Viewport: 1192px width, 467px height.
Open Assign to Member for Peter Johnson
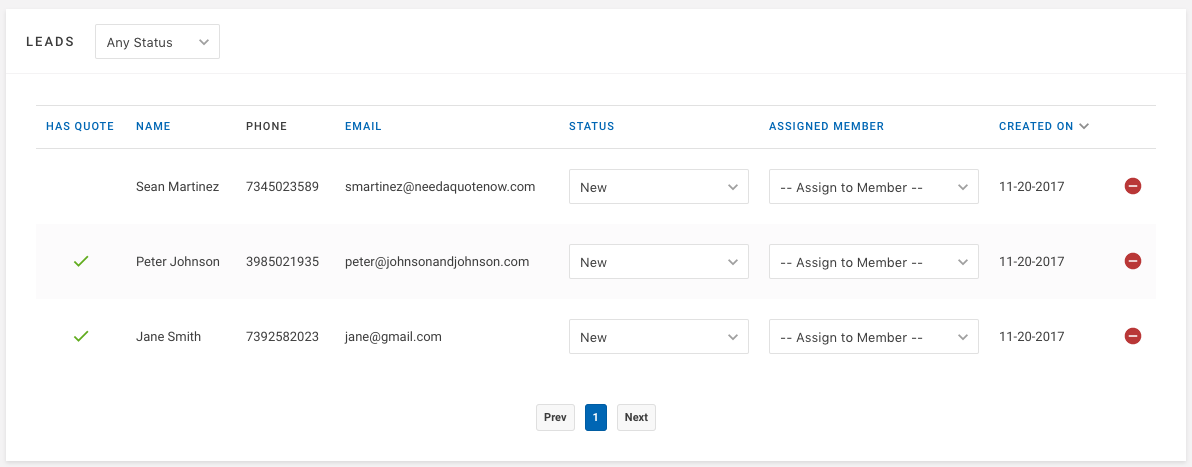pos(873,262)
